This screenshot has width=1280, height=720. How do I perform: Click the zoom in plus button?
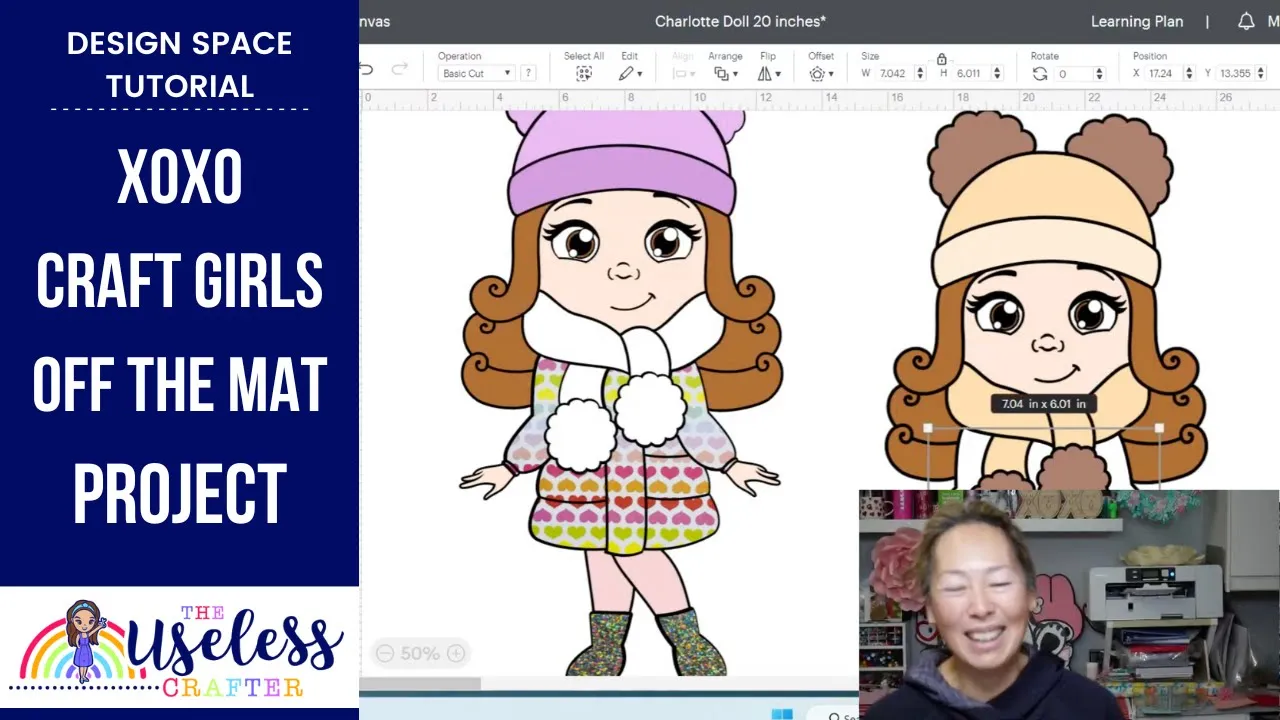(x=456, y=654)
